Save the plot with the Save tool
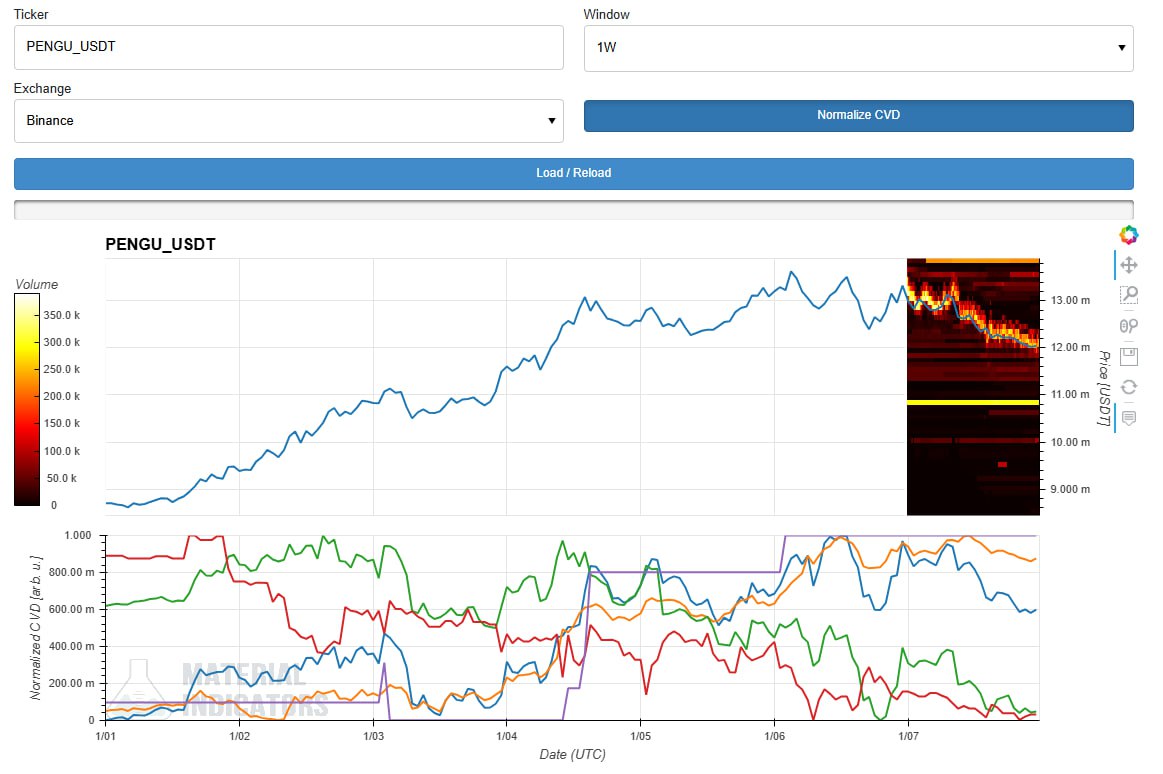Image resolution: width=1163 pixels, height=774 pixels. [1128, 357]
